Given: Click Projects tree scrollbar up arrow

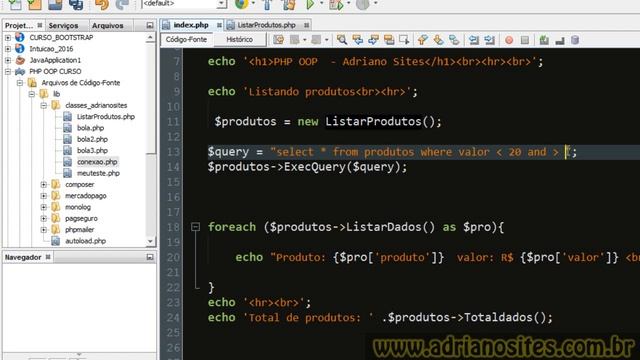Looking at the screenshot, I should 150,38.
